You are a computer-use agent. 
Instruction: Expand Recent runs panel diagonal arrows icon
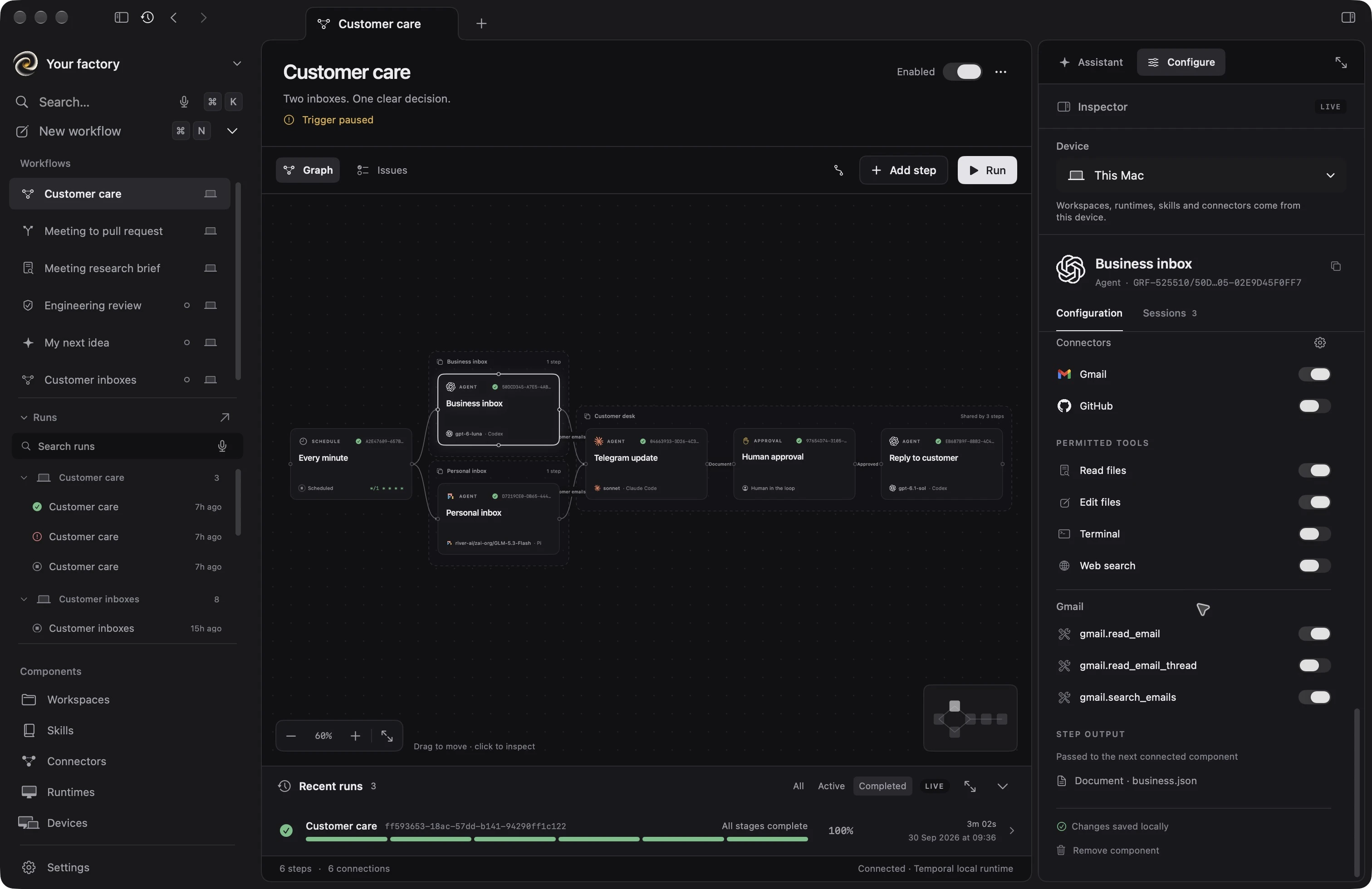coord(970,786)
